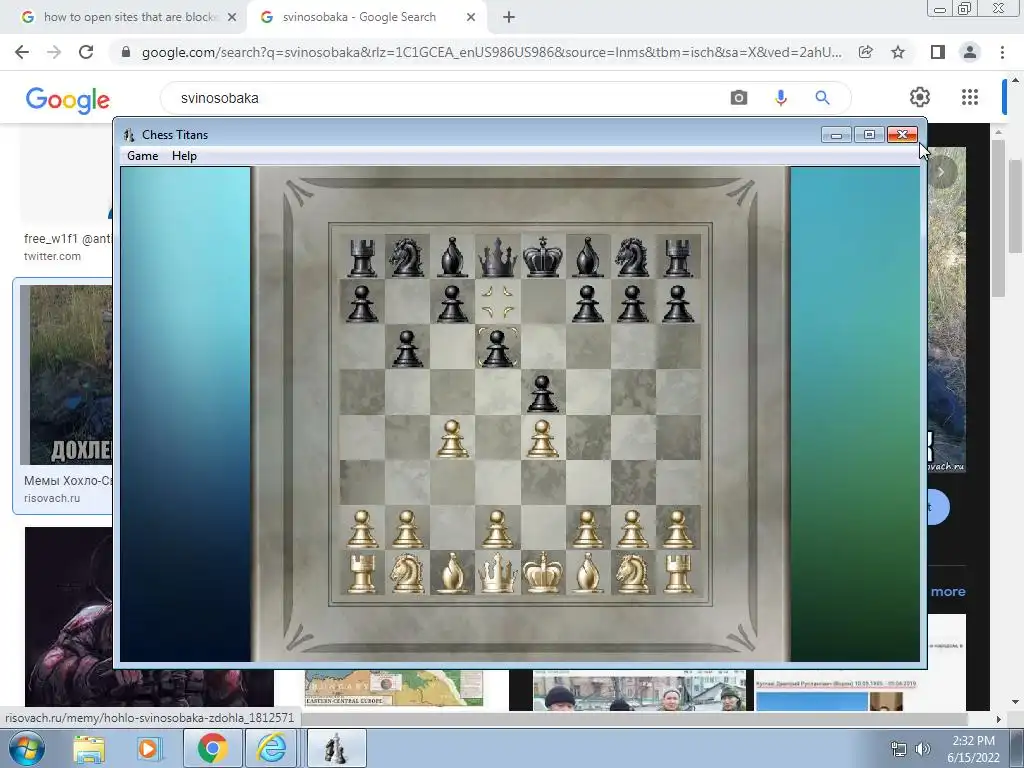Open the Game menu in Chess Titans

click(142, 155)
